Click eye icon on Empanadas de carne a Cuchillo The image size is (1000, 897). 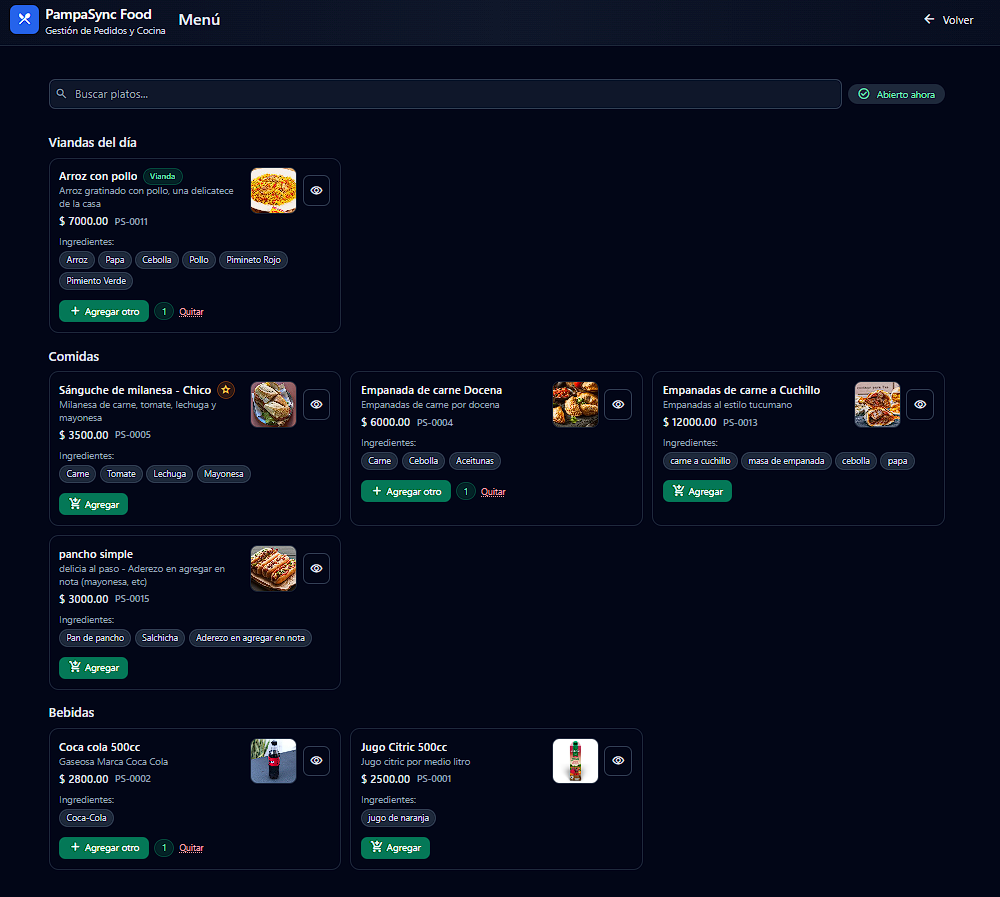pos(920,404)
